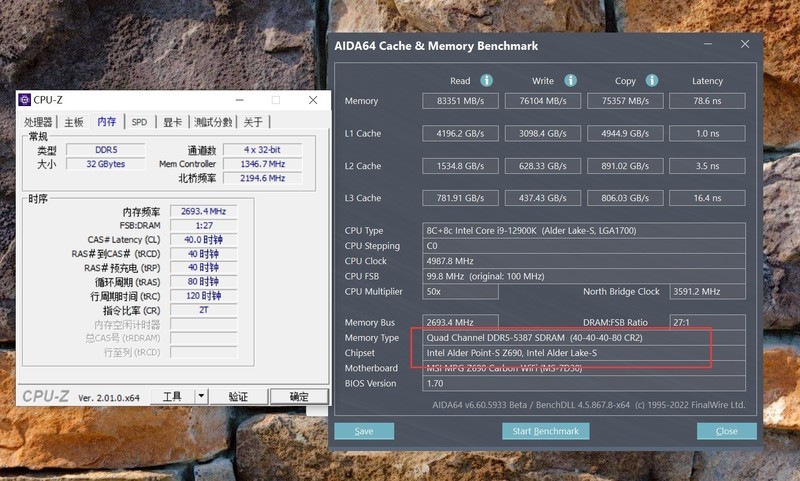Click the CPU-Z title bar logo icon
800x481 pixels.
pos(24,99)
